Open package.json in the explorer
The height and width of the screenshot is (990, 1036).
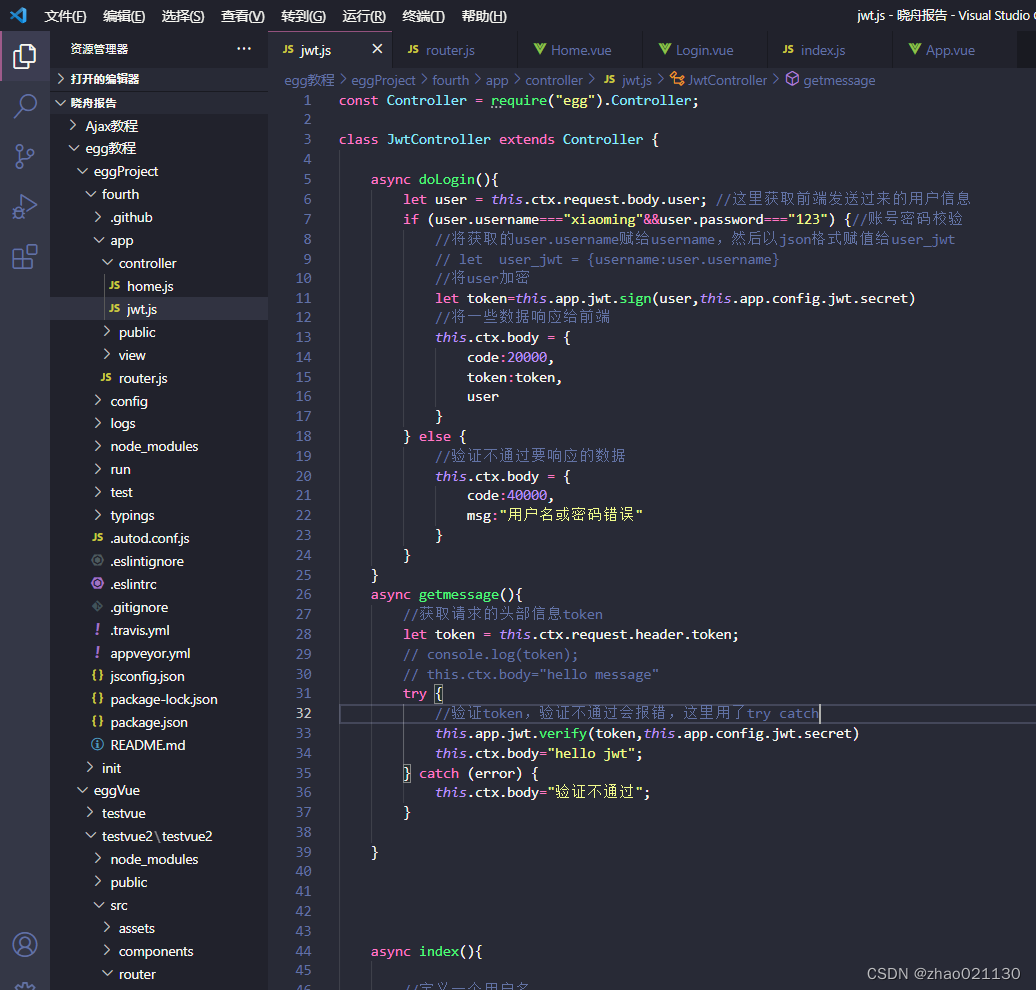coord(149,722)
